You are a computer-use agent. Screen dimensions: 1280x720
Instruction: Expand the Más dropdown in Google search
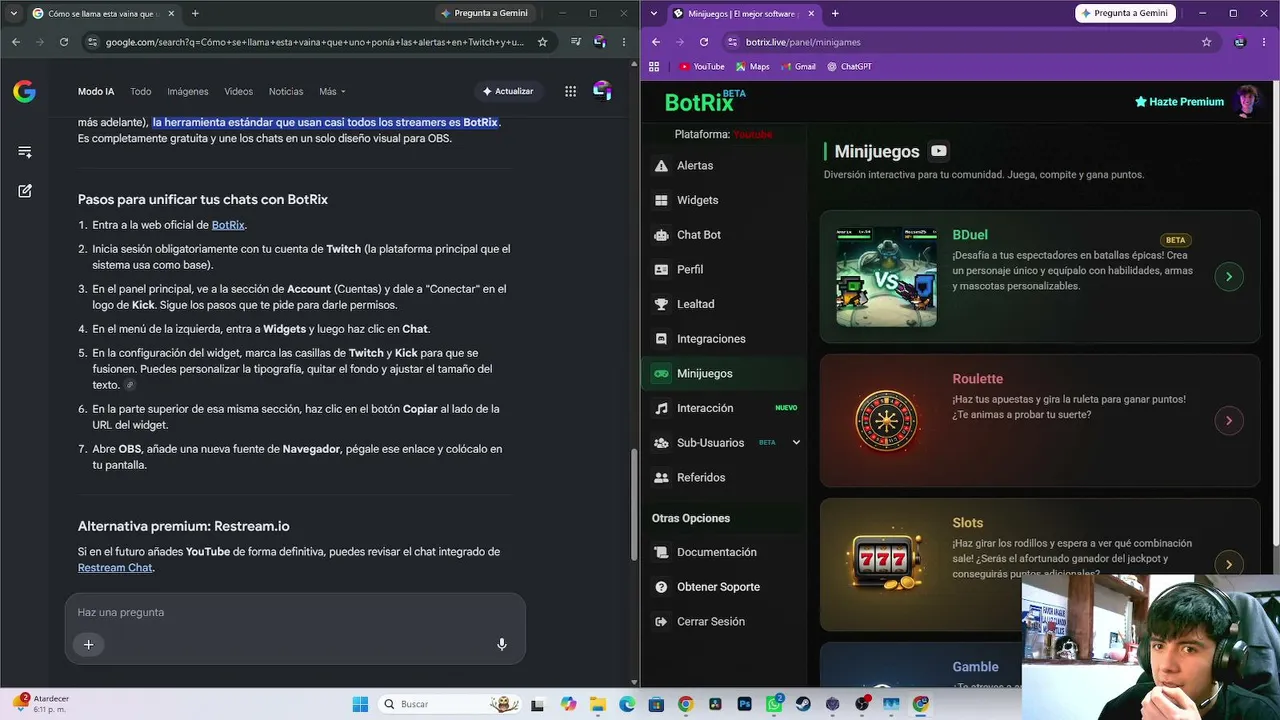(x=332, y=92)
